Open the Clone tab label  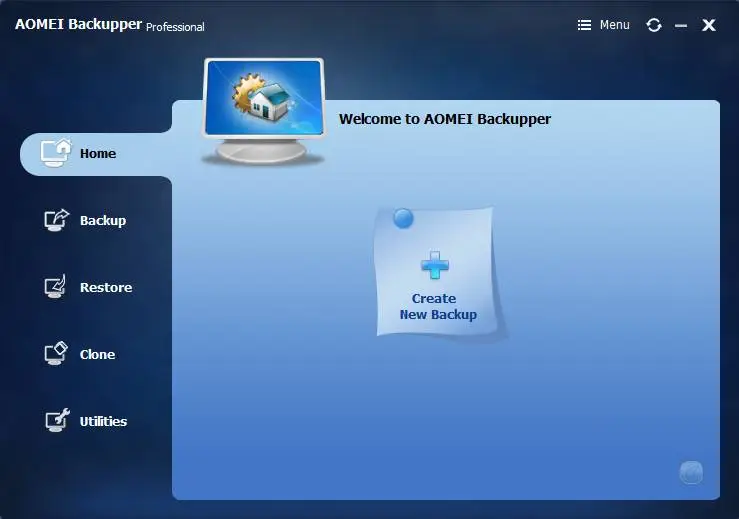[x=97, y=354]
